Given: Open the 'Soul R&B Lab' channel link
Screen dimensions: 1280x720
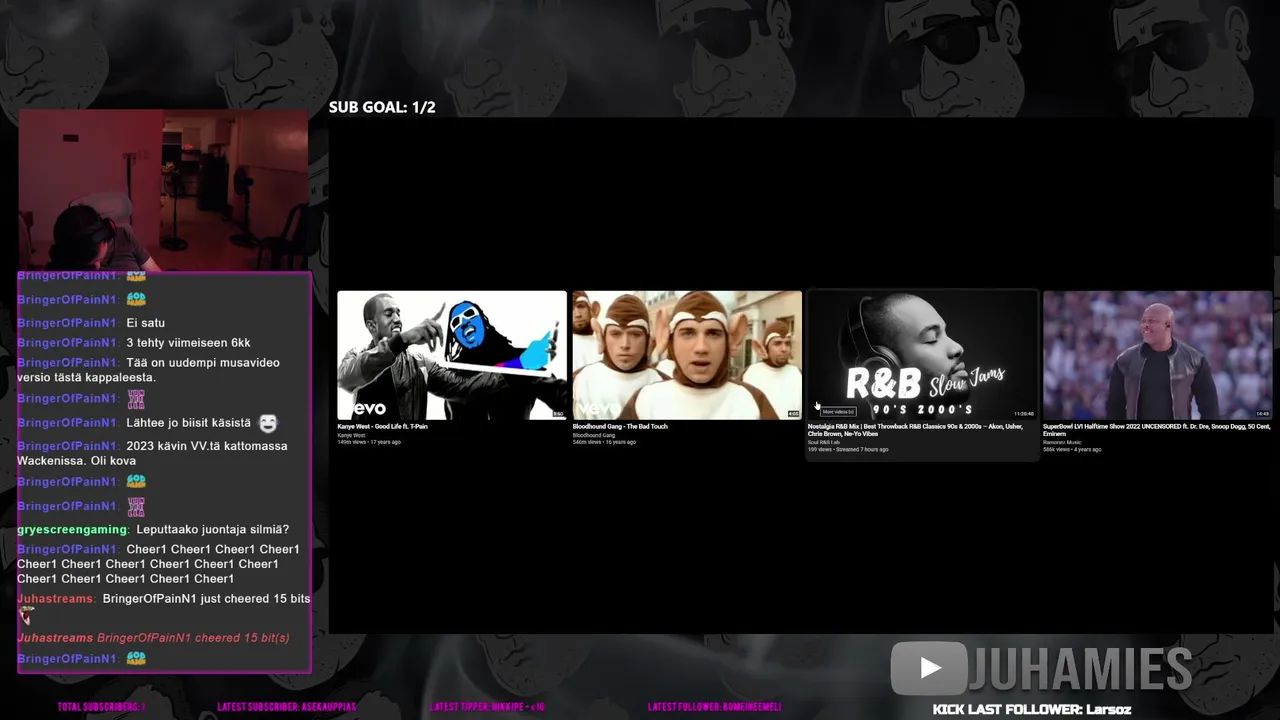Looking at the screenshot, I should tap(824, 442).
